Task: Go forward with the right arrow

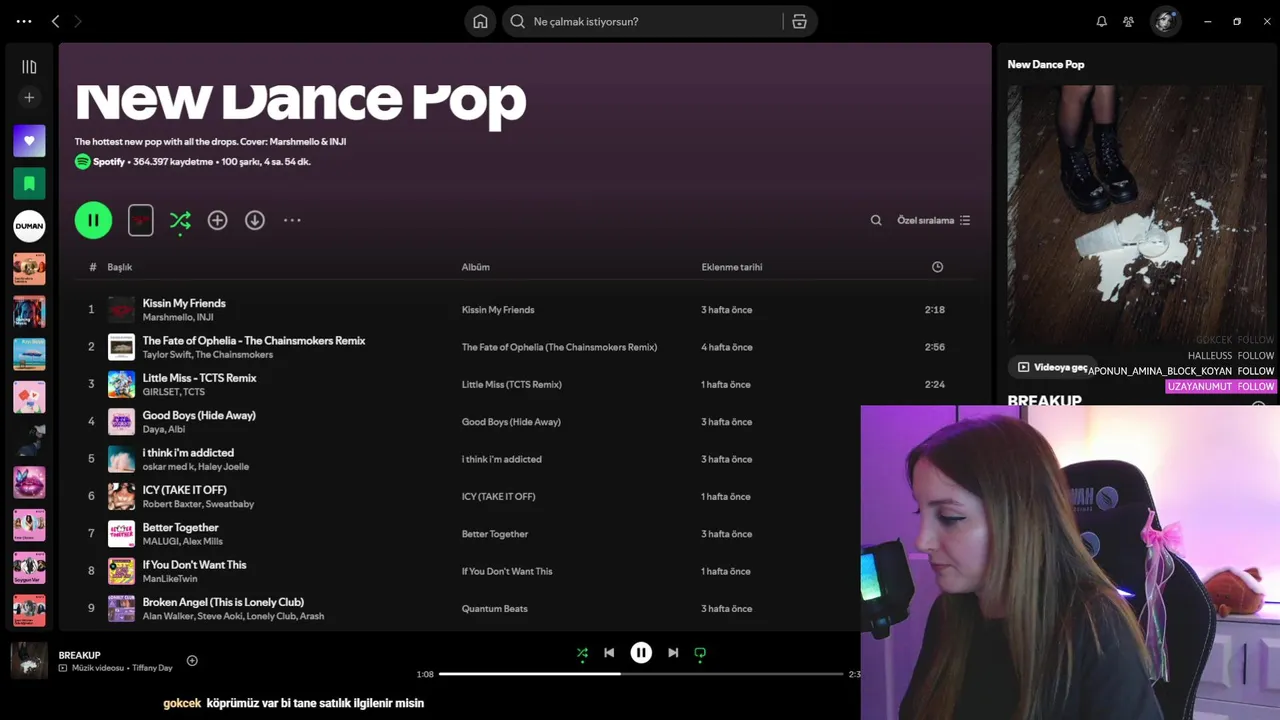Action: (x=78, y=21)
